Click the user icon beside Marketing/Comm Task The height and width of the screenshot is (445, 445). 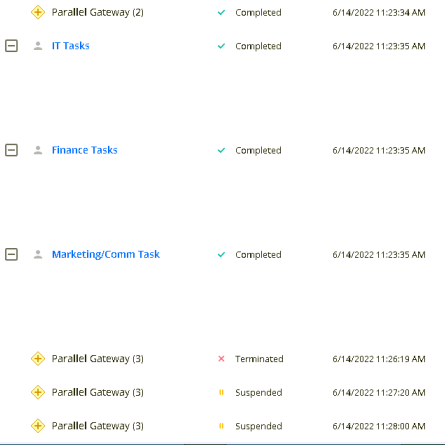point(38,254)
